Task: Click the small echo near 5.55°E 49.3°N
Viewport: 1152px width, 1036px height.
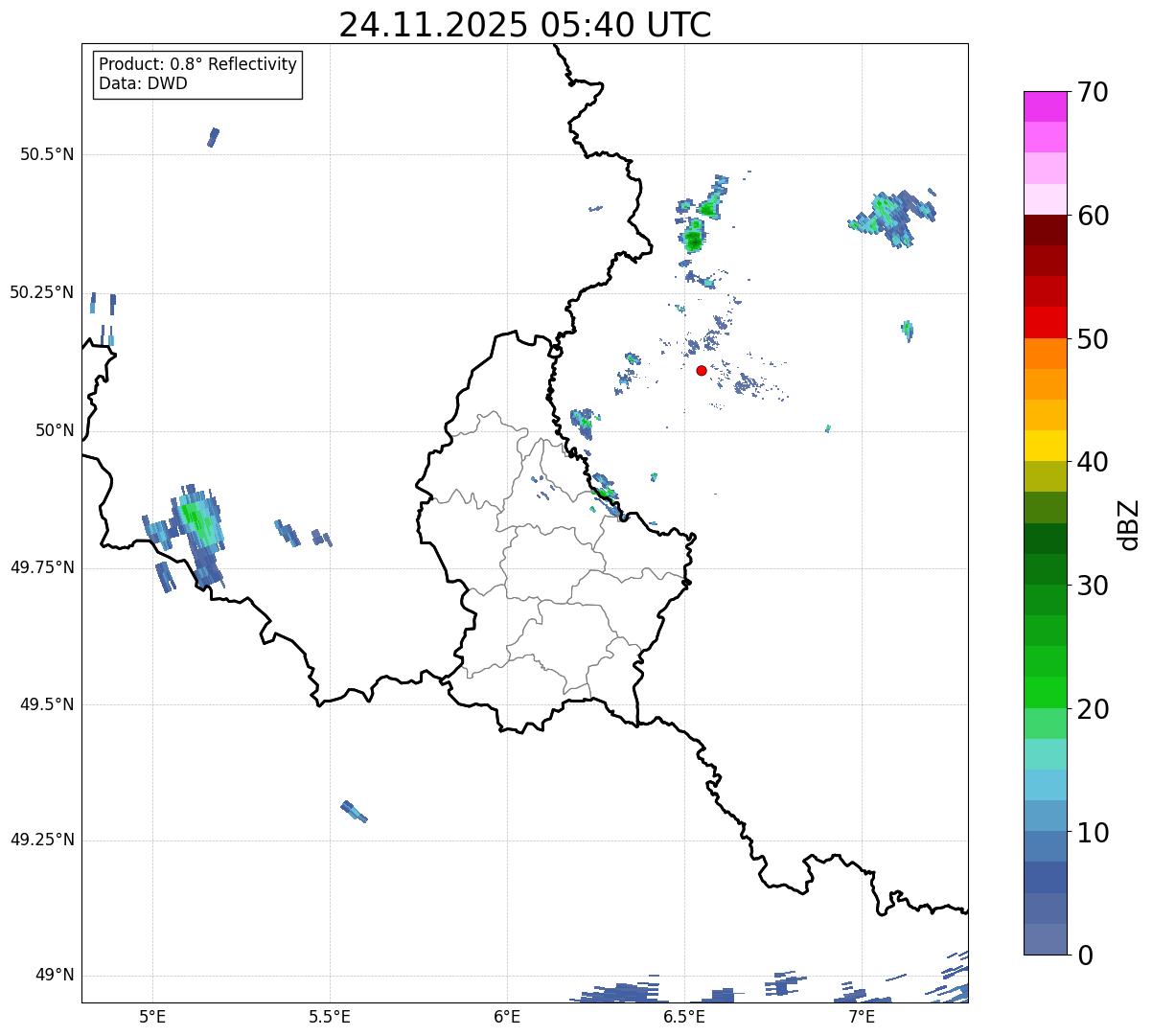Action: pyautogui.click(x=354, y=811)
